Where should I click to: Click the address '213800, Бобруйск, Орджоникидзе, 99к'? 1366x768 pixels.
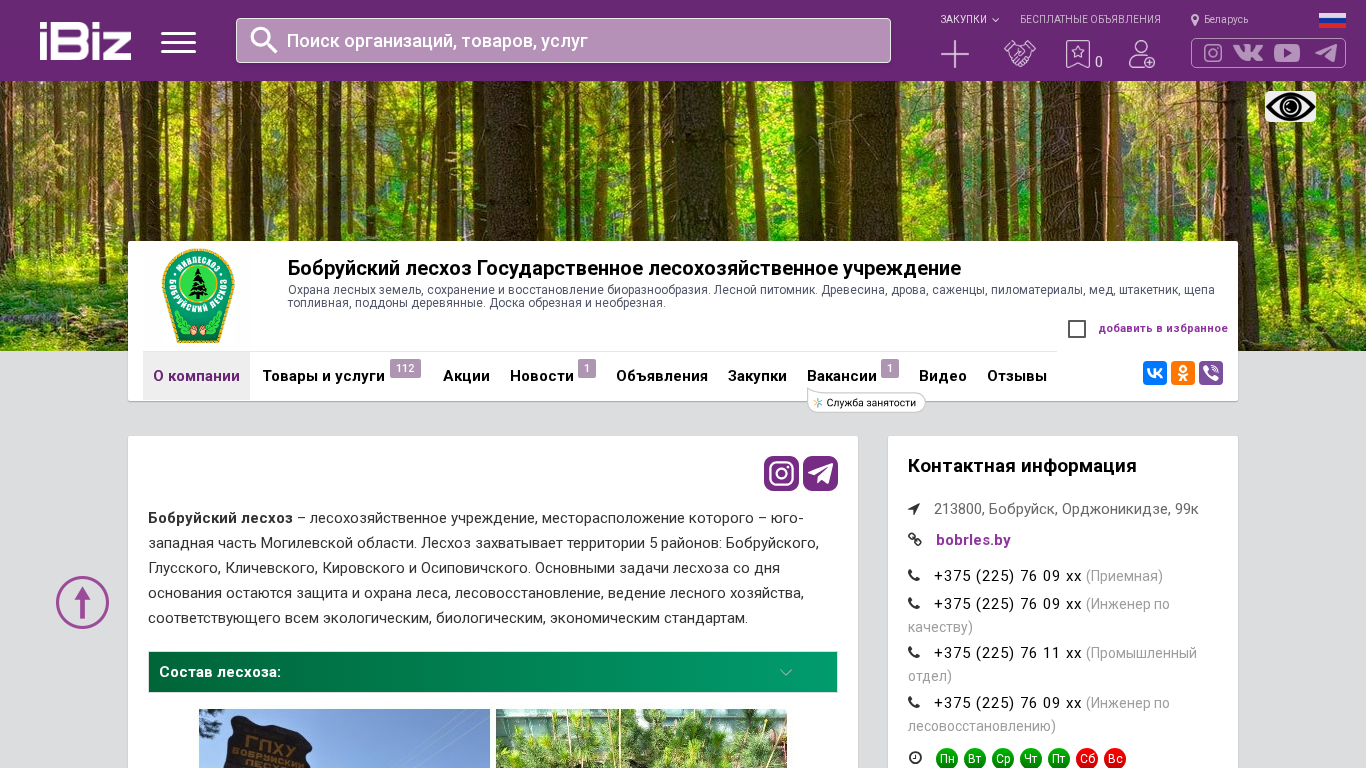click(x=1066, y=509)
